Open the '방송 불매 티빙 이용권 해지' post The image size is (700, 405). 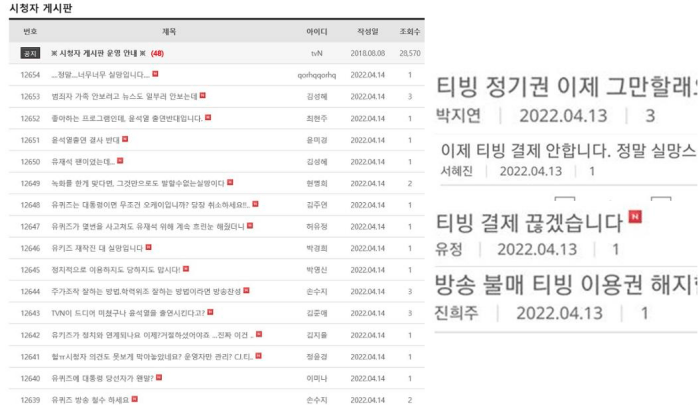tap(566, 284)
